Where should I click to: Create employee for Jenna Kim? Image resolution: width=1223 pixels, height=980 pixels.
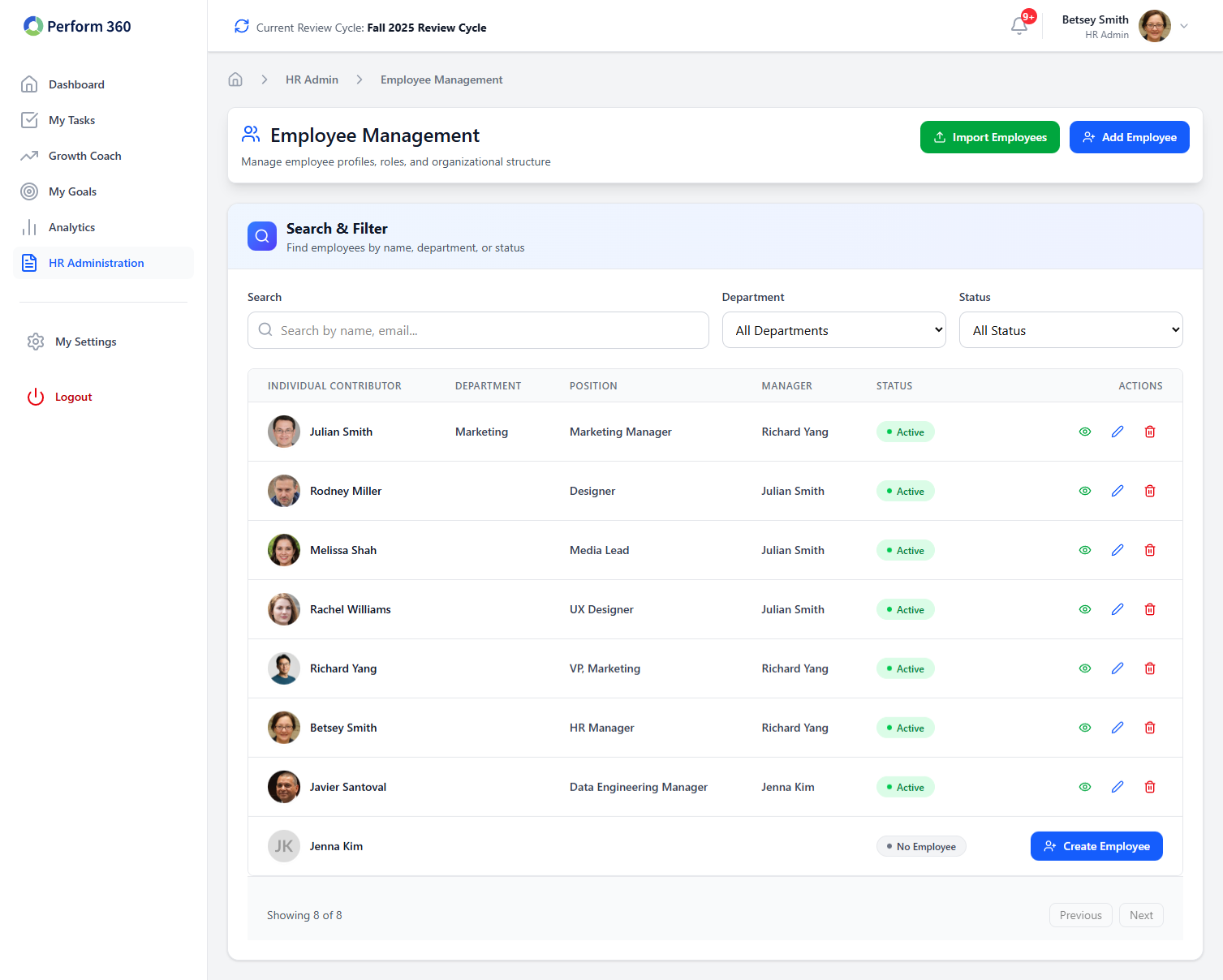click(1096, 846)
